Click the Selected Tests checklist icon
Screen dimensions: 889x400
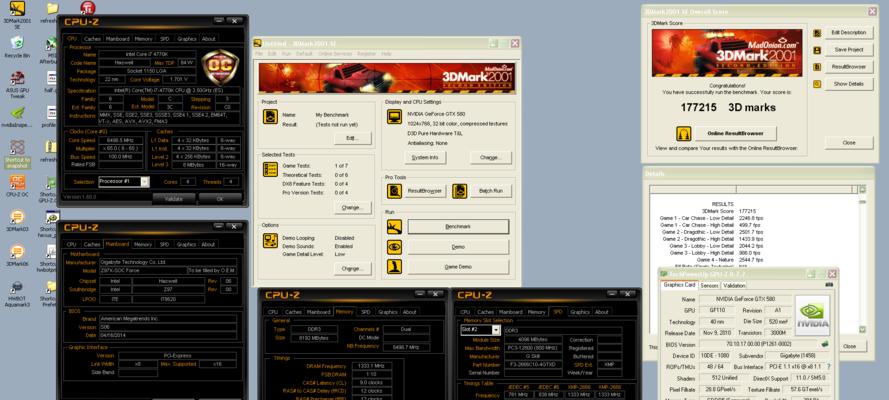[x=270, y=169]
